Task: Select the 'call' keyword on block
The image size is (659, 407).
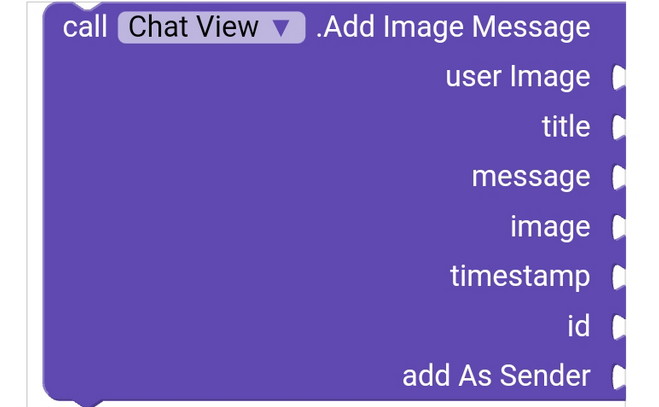Action: click(x=85, y=27)
